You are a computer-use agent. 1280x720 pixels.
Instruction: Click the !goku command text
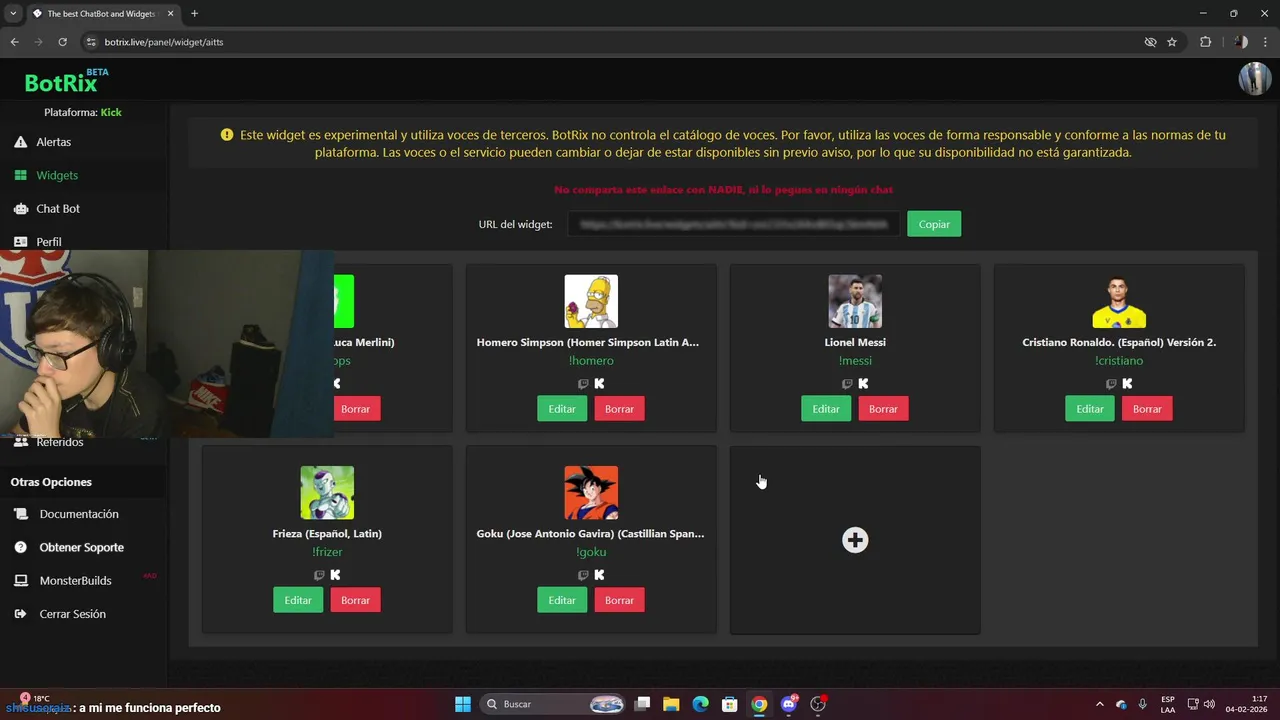coord(591,552)
